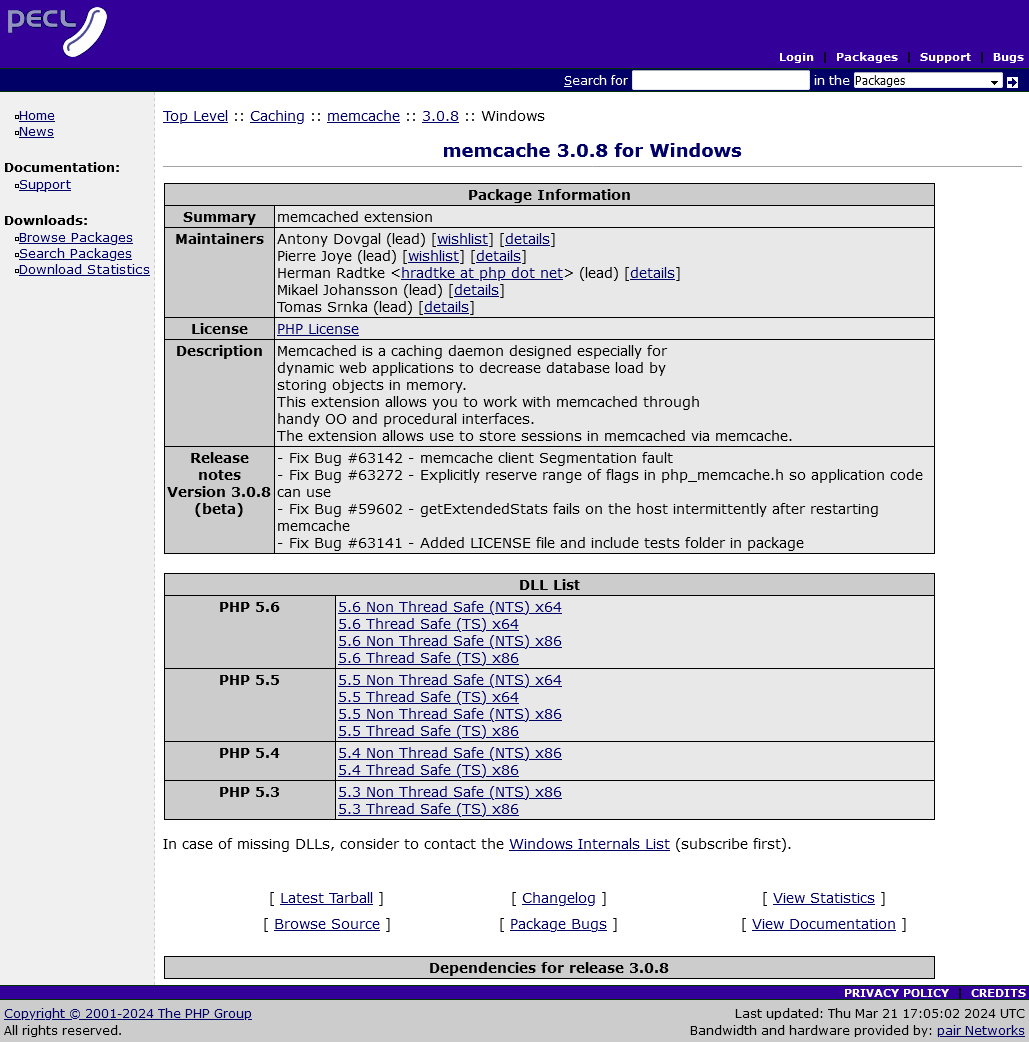Open Privacy Policy in footer bar

tap(896, 993)
